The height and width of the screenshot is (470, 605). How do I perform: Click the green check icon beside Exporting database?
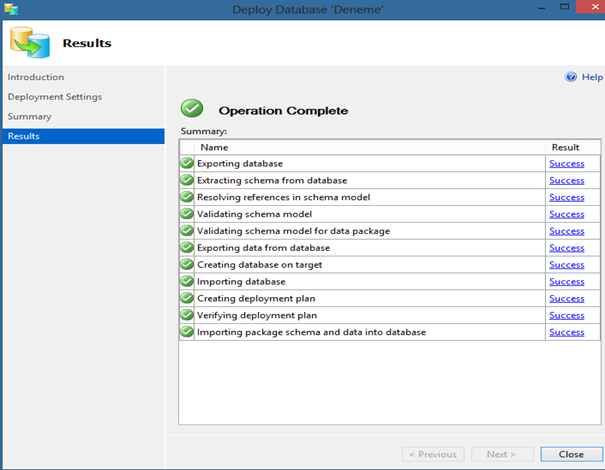coord(187,163)
